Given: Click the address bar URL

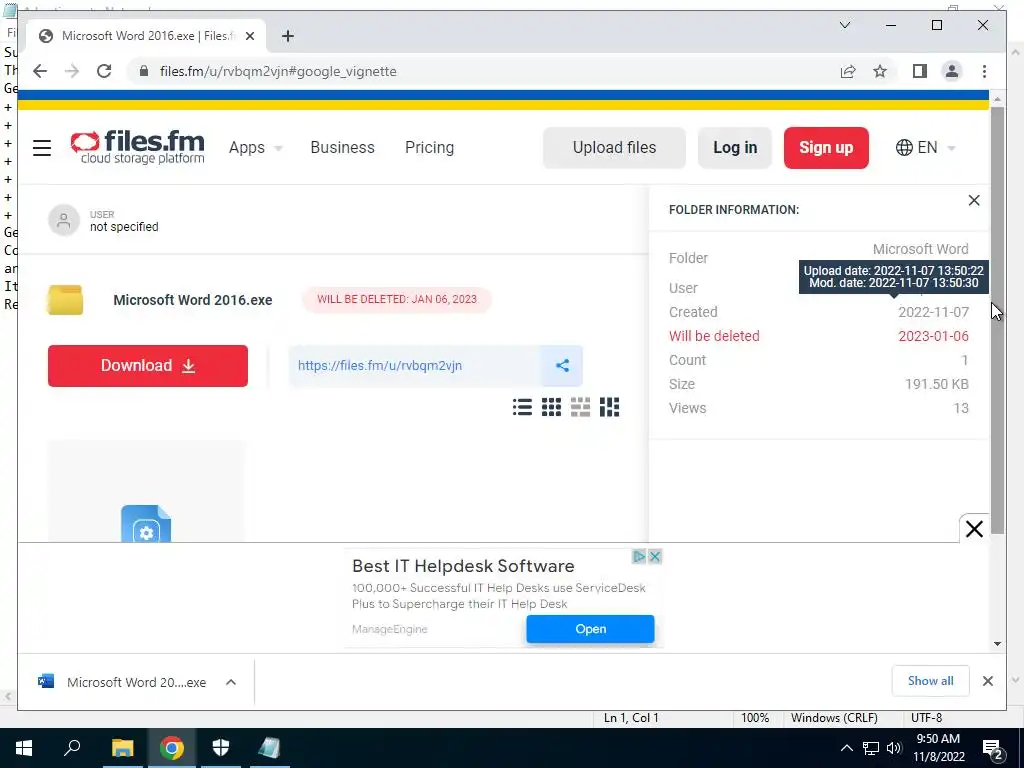Looking at the screenshot, I should tap(278, 71).
